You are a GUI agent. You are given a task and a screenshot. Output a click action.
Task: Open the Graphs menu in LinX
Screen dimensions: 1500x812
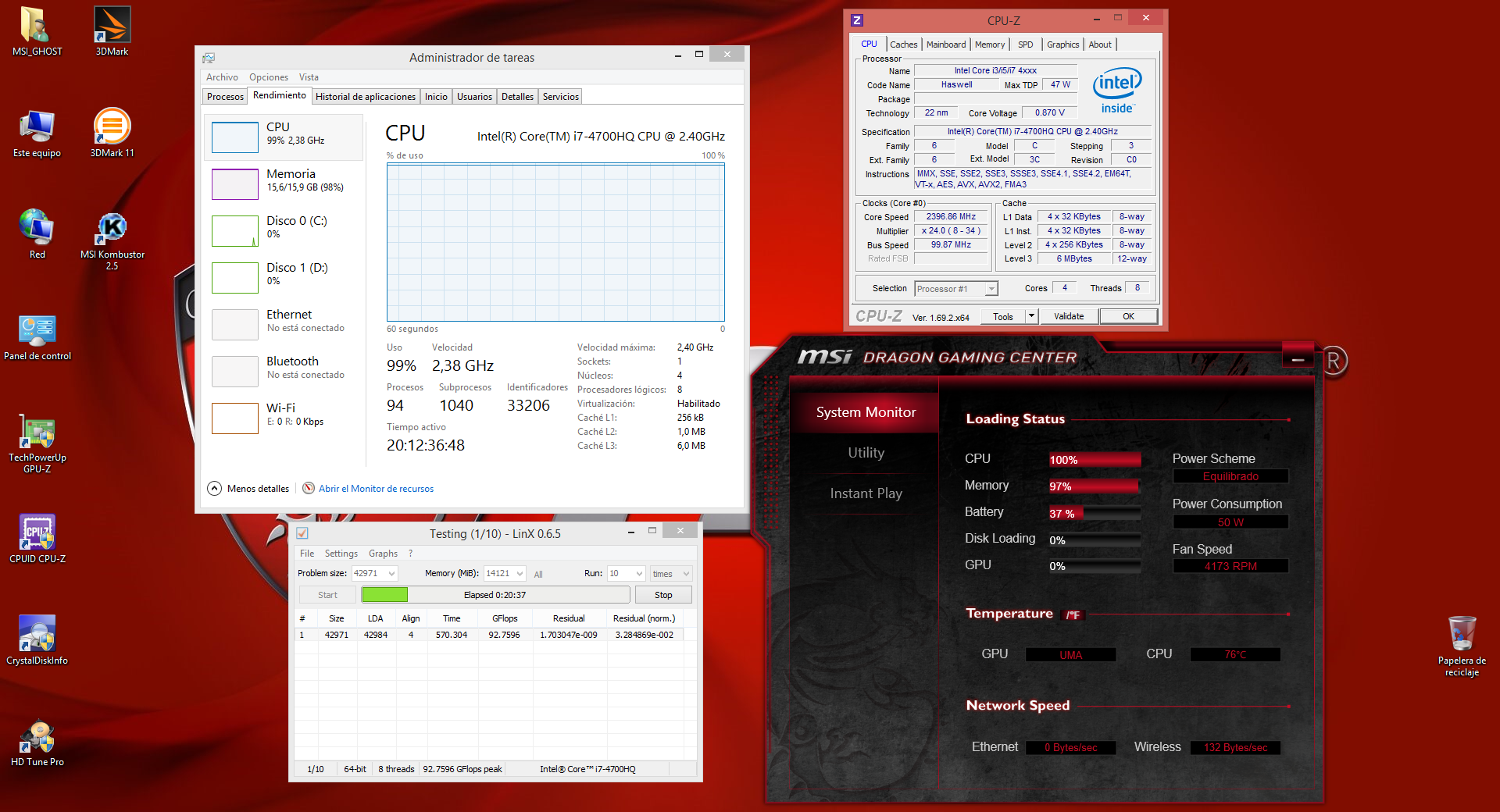coord(383,554)
